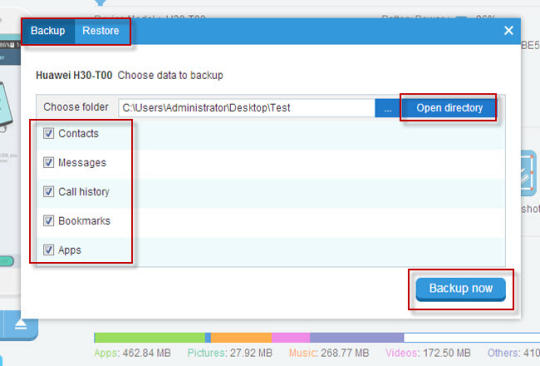Click the Huawei H30-T00 device name

[74, 75]
